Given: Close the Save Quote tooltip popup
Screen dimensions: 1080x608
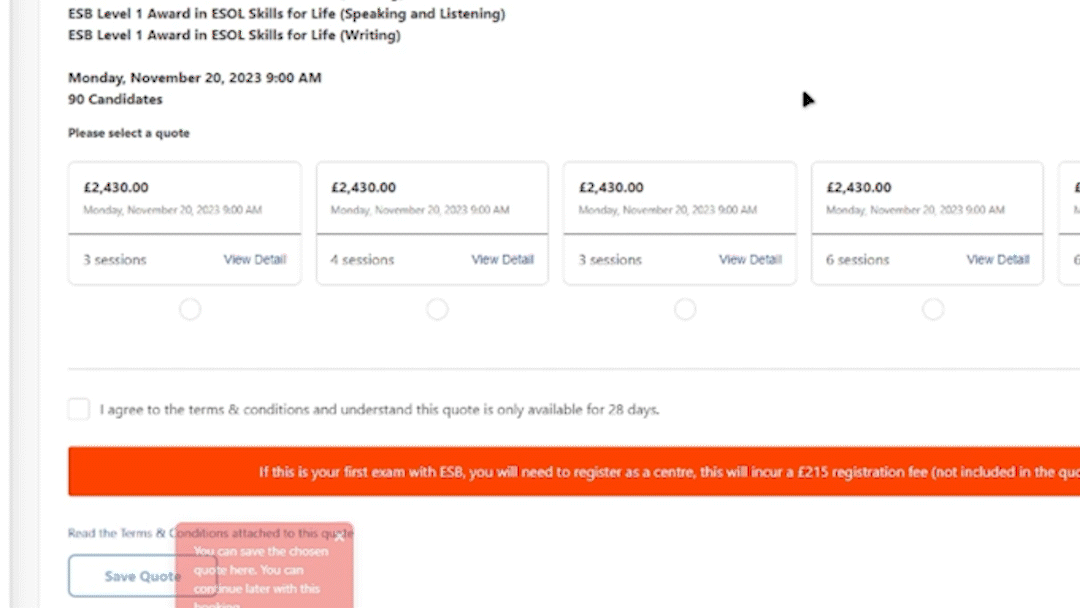Looking at the screenshot, I should tap(339, 536).
